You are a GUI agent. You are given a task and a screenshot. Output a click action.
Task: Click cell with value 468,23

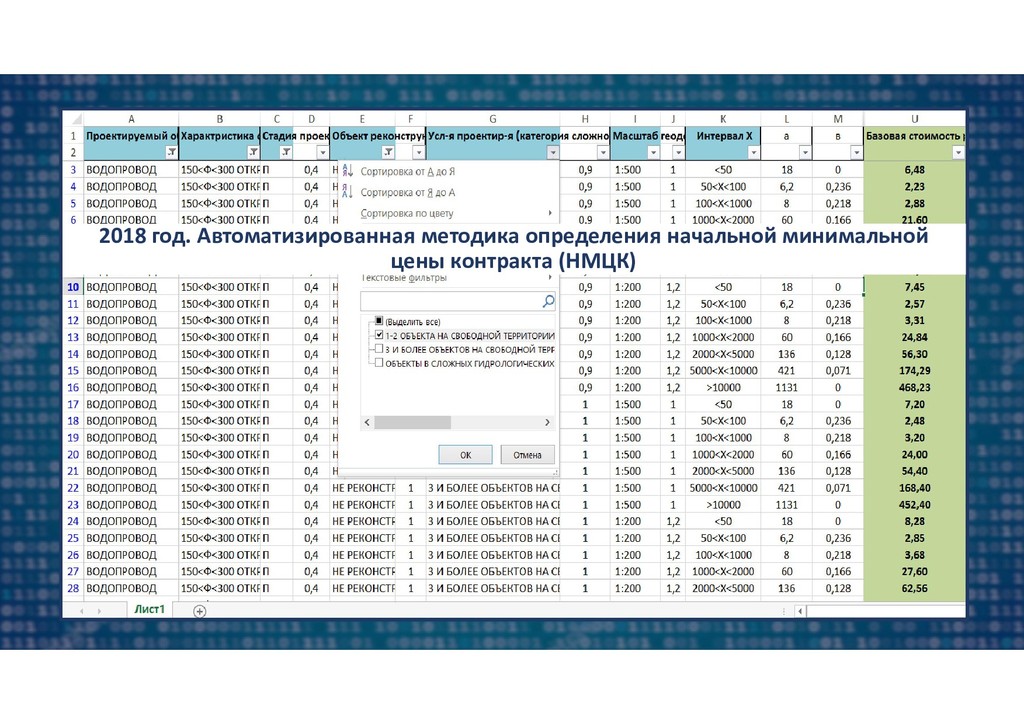tap(914, 387)
